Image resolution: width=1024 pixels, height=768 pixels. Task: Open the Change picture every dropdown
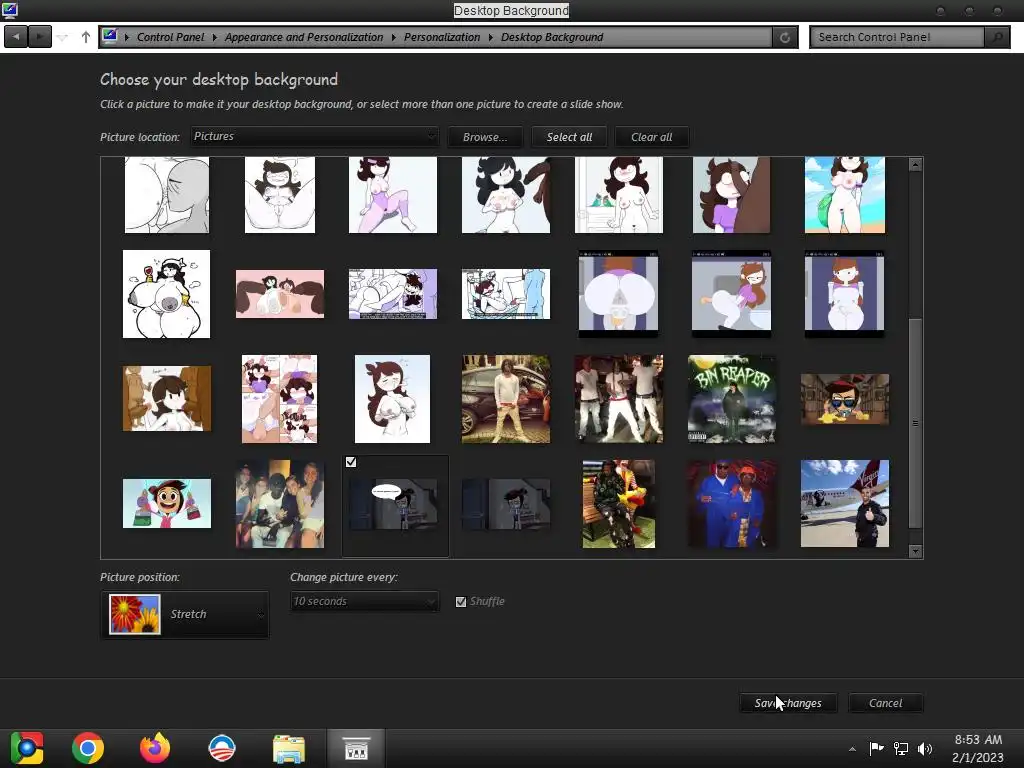364,601
